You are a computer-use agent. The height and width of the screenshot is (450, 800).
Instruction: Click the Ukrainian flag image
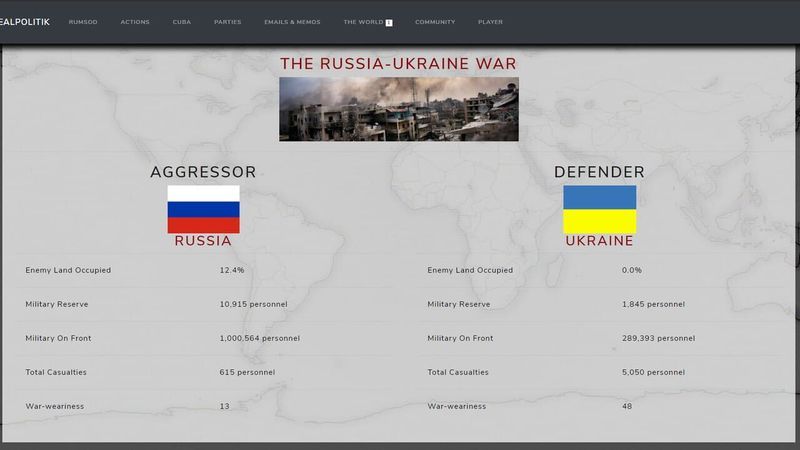599,209
